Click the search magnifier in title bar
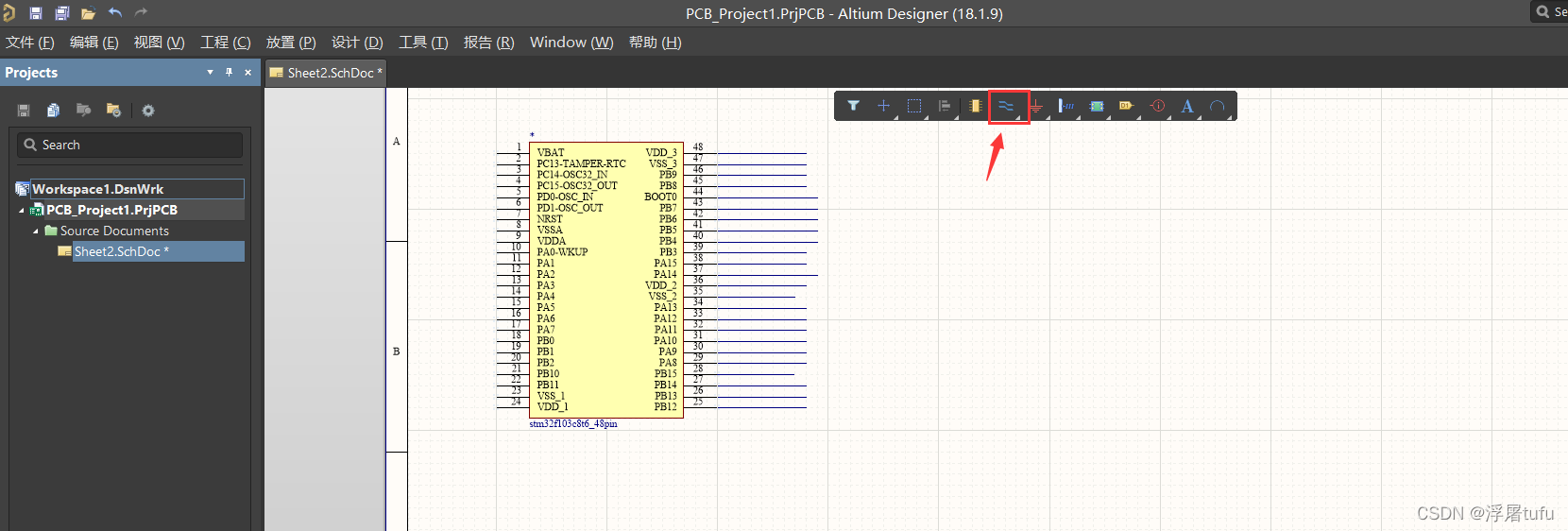This screenshot has width=1568, height=531. (1542, 11)
